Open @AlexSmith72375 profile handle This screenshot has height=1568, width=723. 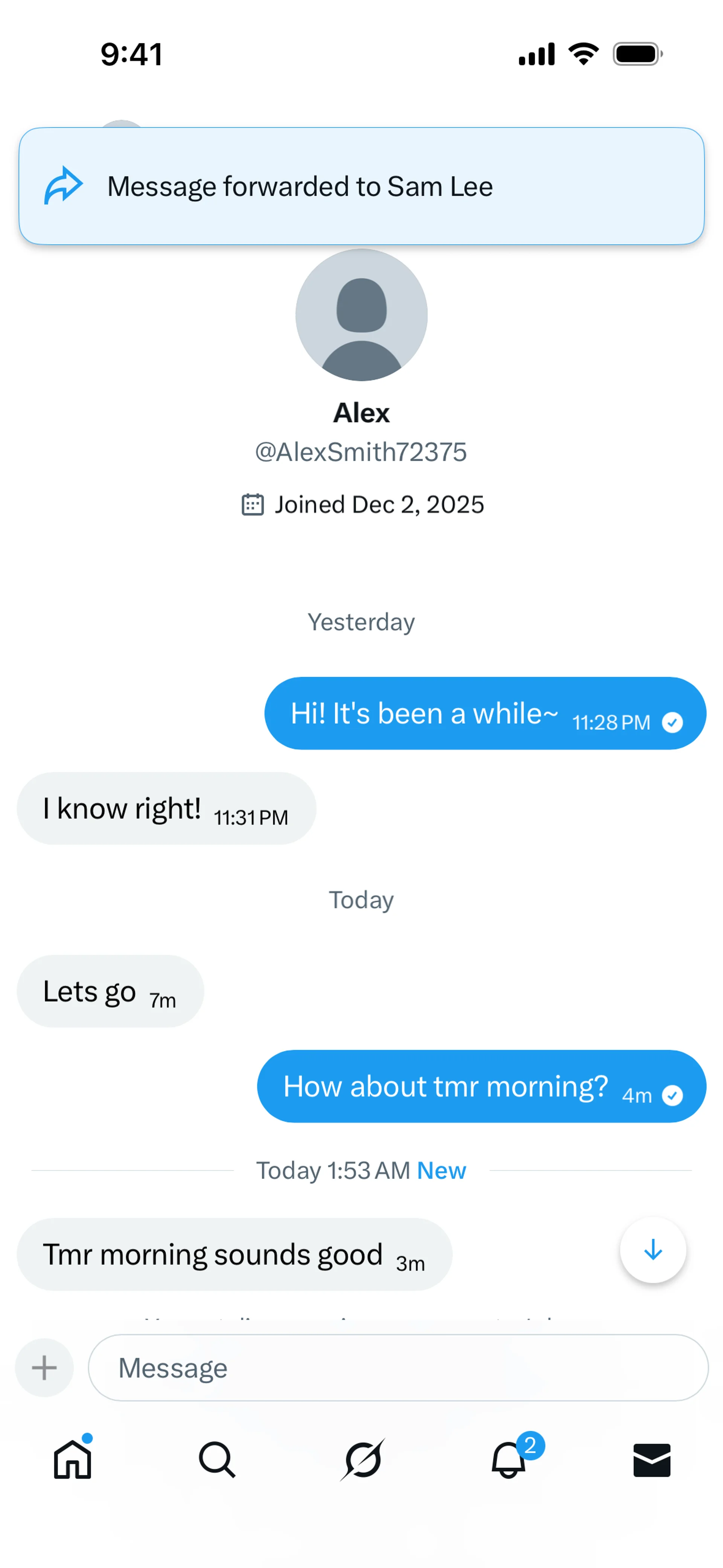[361, 452]
